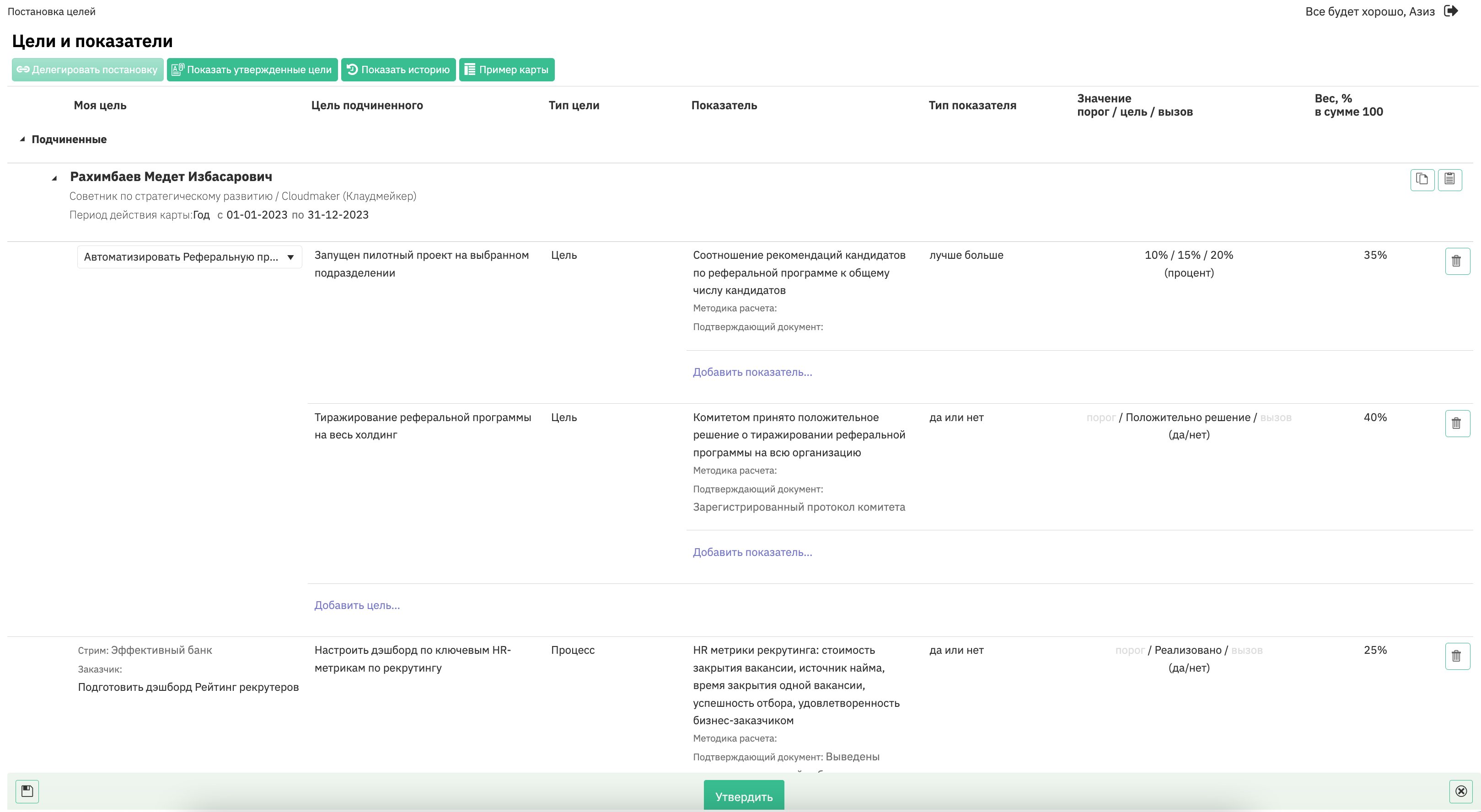Screen dimensions: 1481x812
Task: Click the end date 31-12-2023
Action: 338,215
